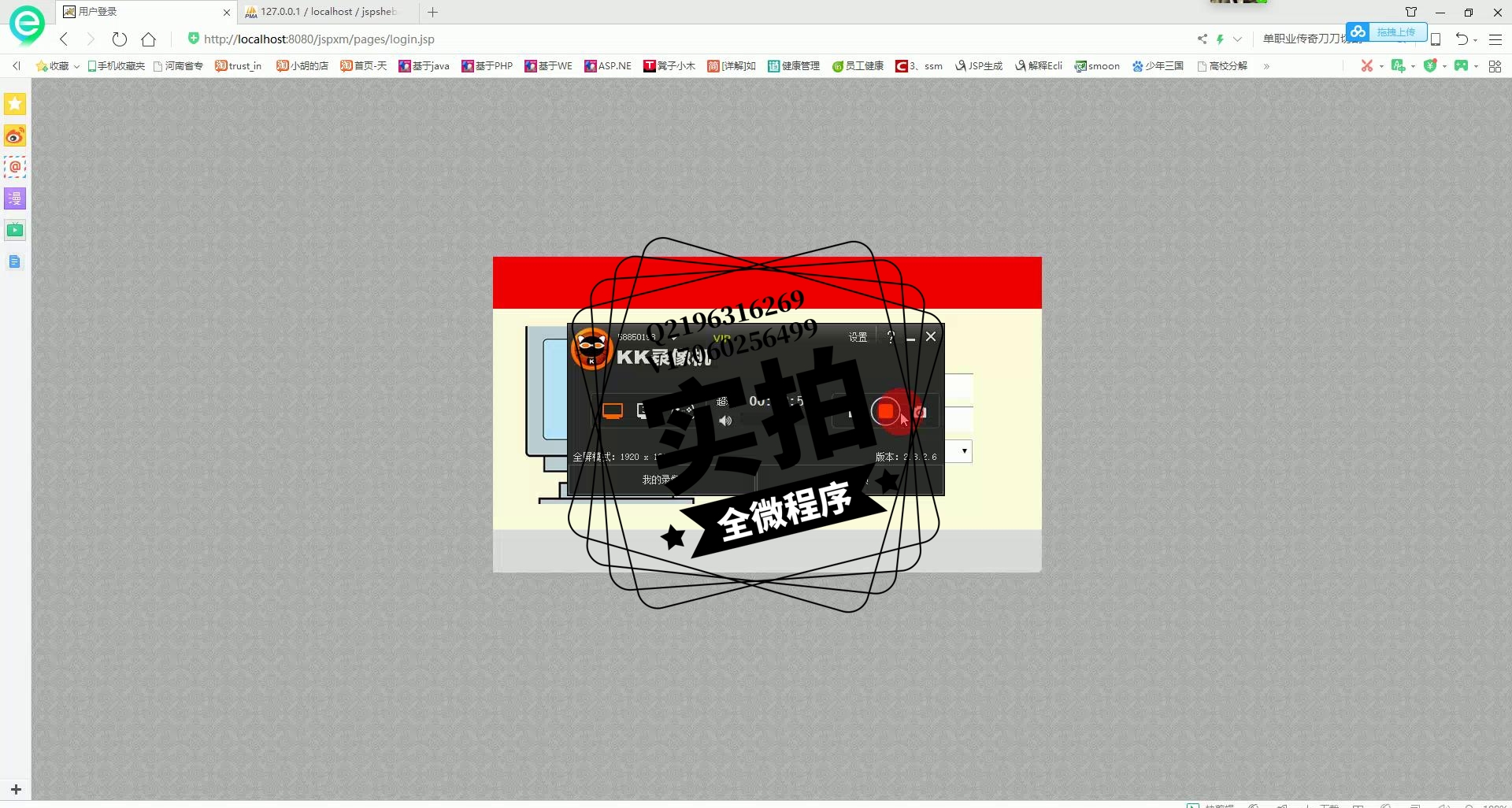Click the red scissors screenshot tool

coord(1367,66)
